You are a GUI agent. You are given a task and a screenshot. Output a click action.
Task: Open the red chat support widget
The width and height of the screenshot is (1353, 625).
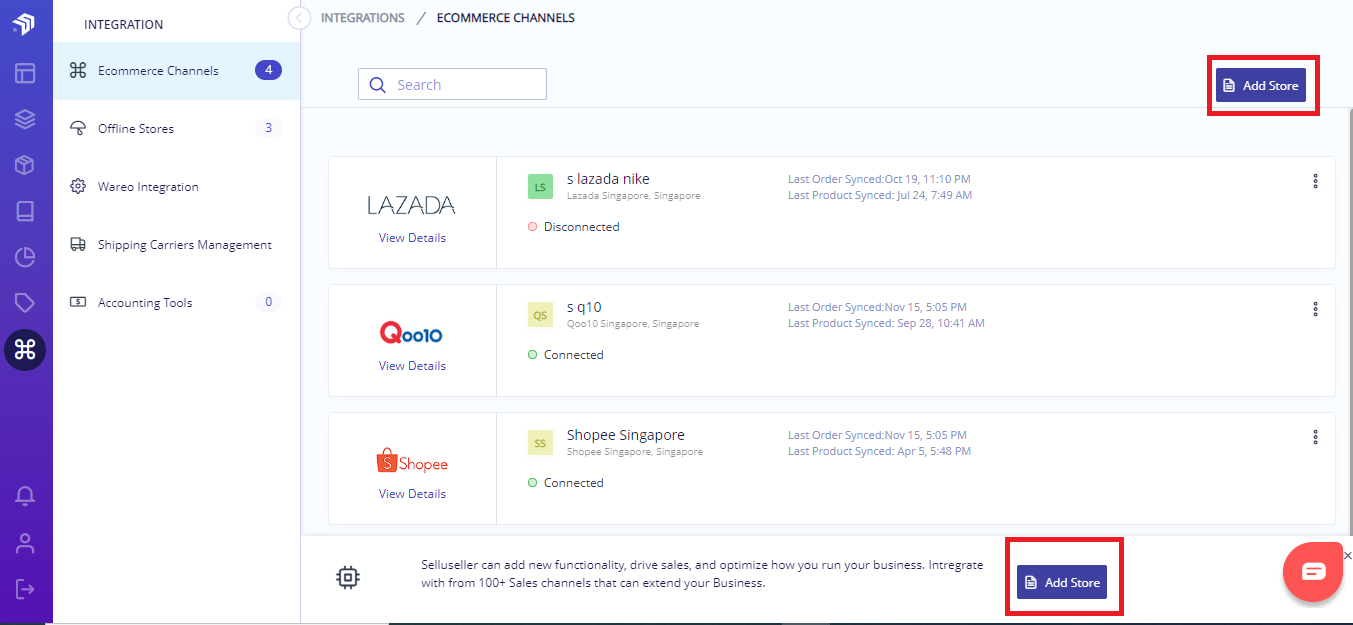1313,572
